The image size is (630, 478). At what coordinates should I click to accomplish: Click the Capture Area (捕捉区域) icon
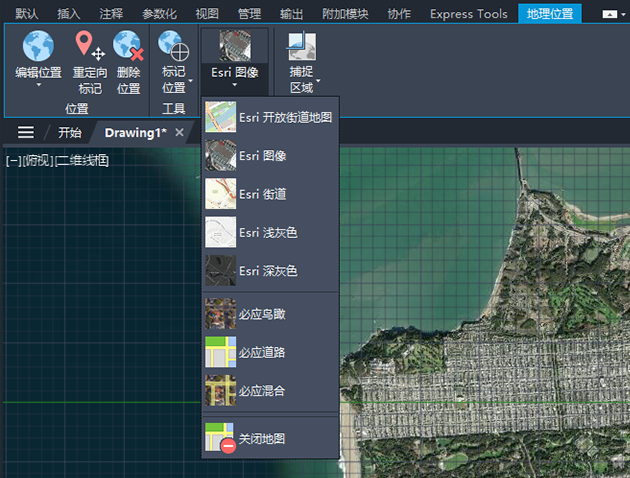[301, 48]
